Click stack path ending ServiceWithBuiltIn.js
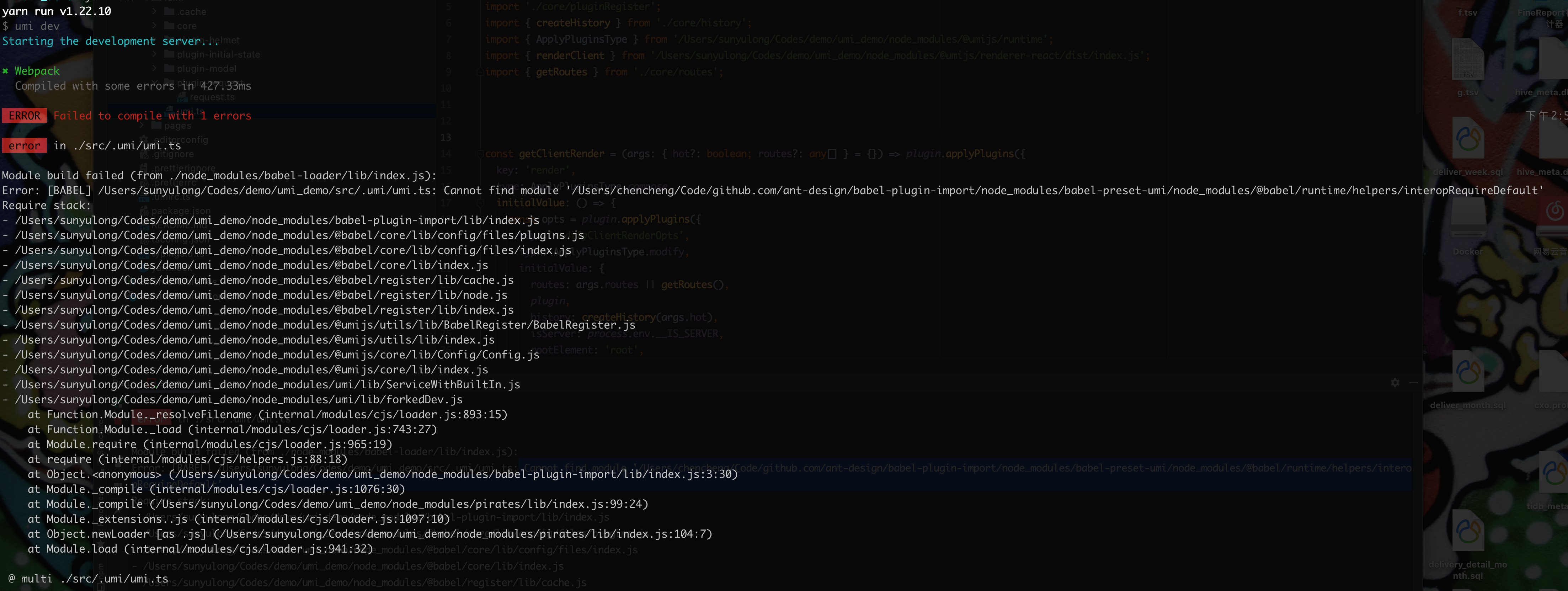The width and height of the screenshot is (1568, 591). point(261,384)
